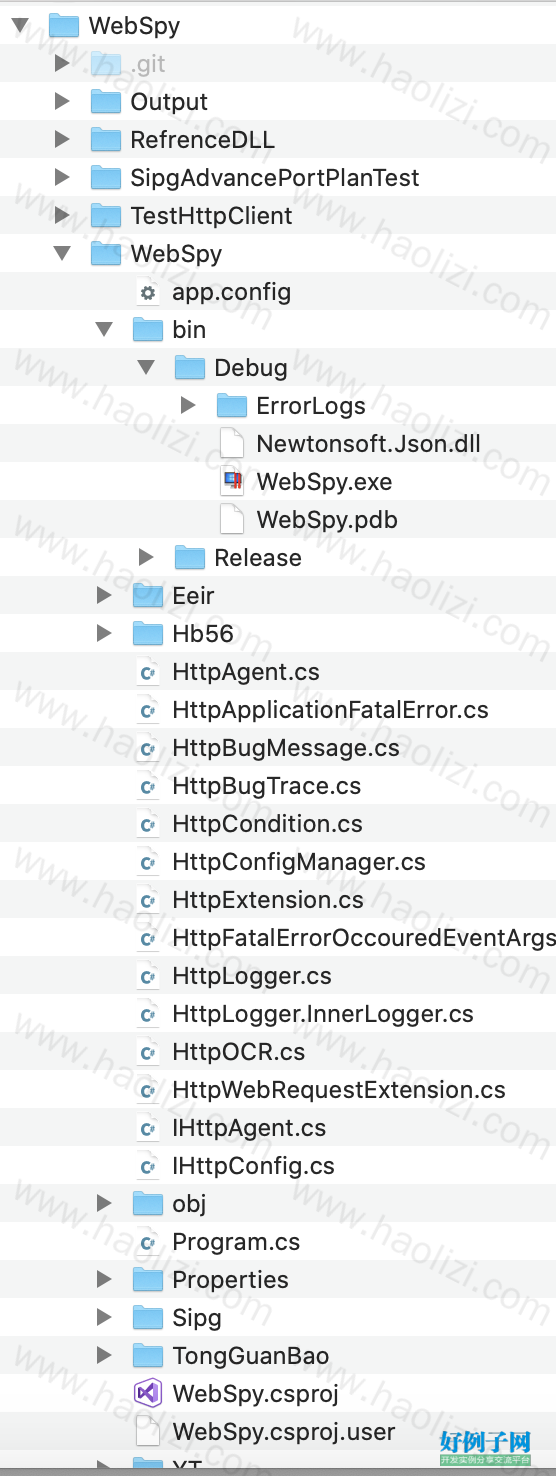Click the C# file icon beside Program.cs
This screenshot has width=556, height=1476.
click(148, 1242)
